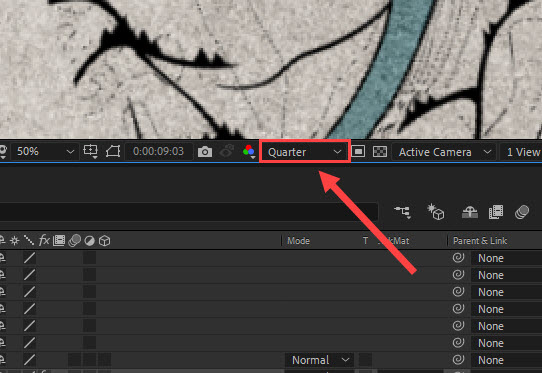
Task: Click the timeline layer search field
Action: click(188, 211)
